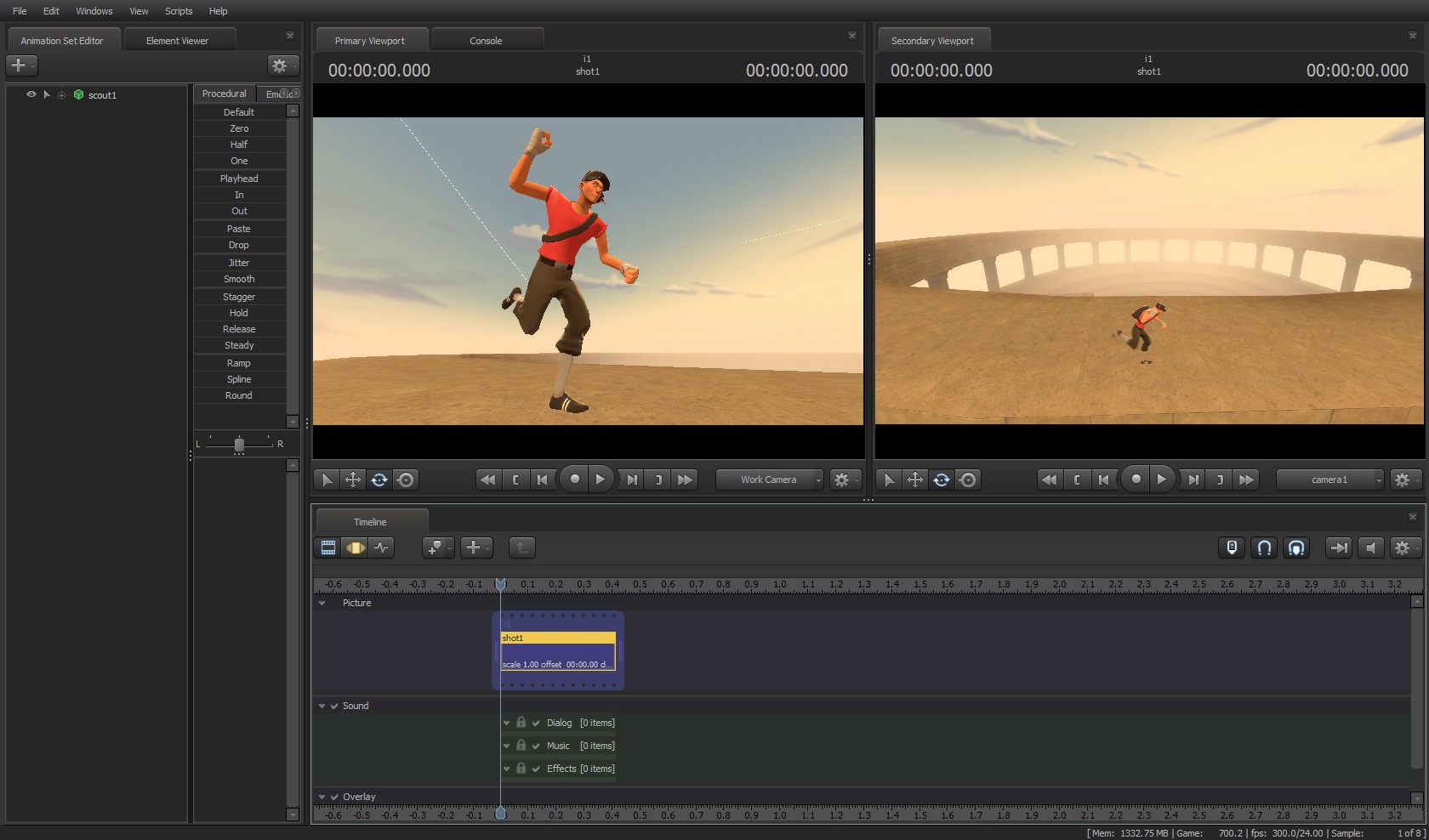Switch to the Motion Editor in the timeline
The height and width of the screenshot is (840, 1429).
[356, 548]
